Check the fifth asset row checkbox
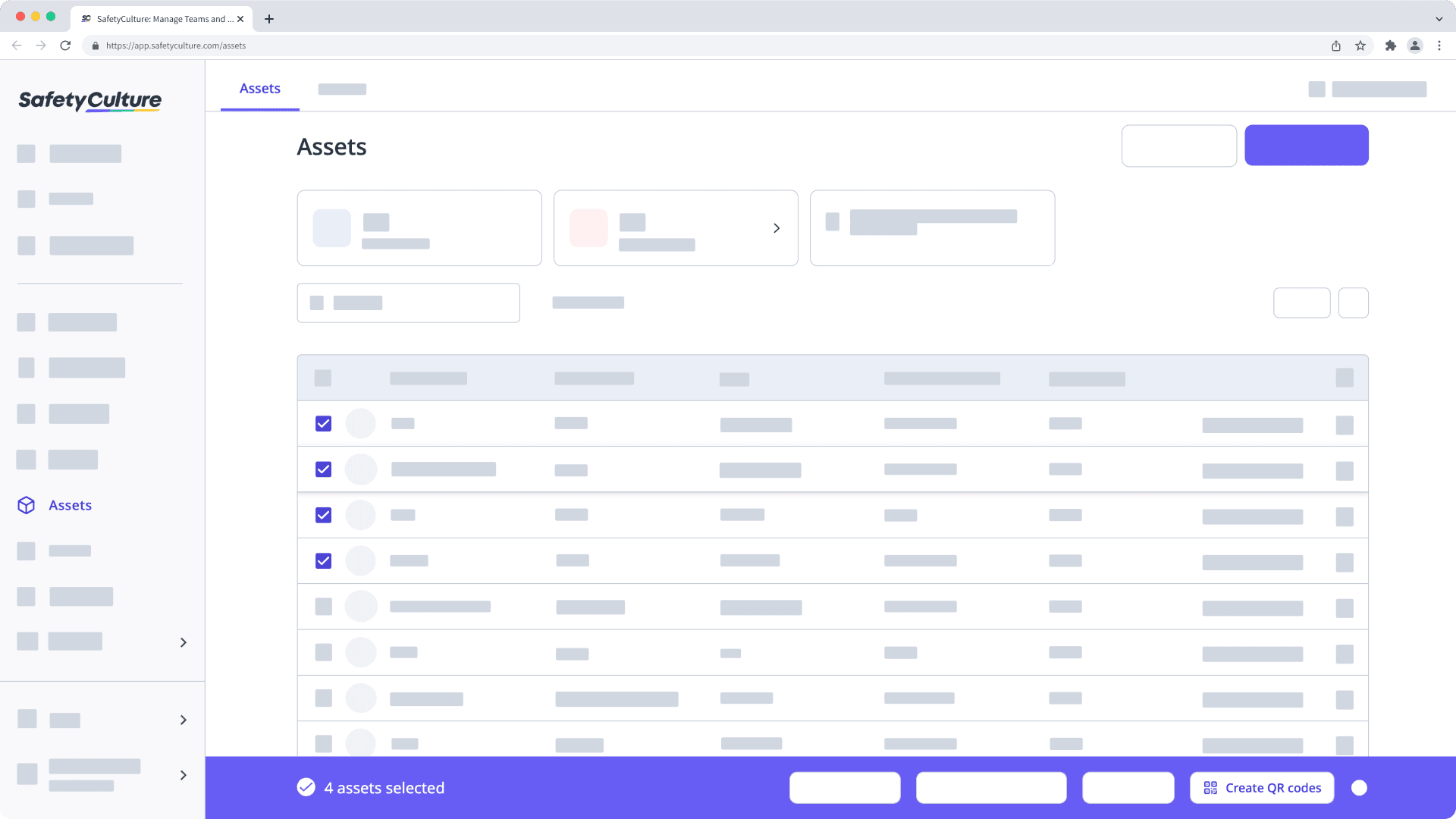The height and width of the screenshot is (819, 1456). pos(324,607)
